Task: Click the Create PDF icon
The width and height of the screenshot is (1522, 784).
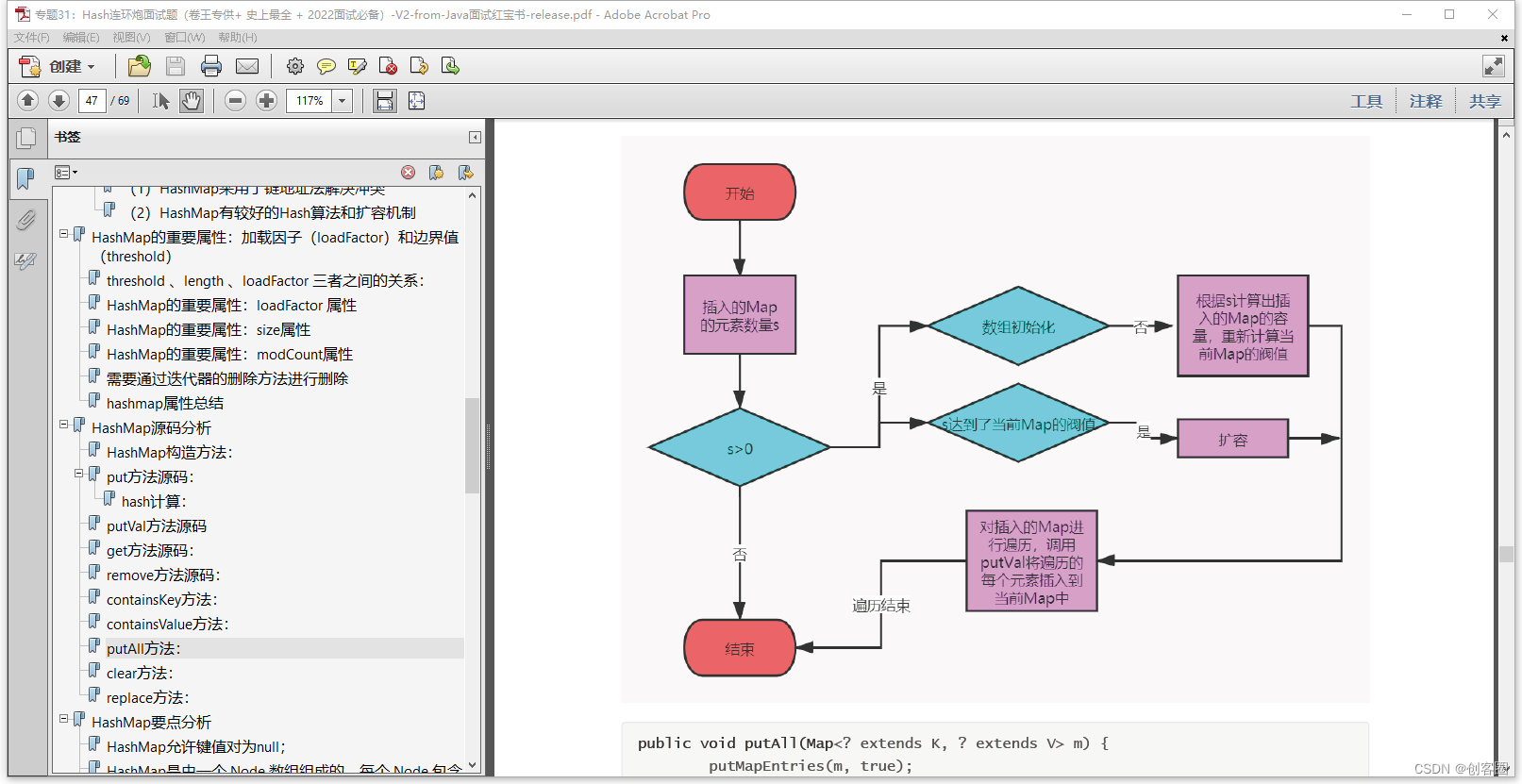Action: (29, 66)
